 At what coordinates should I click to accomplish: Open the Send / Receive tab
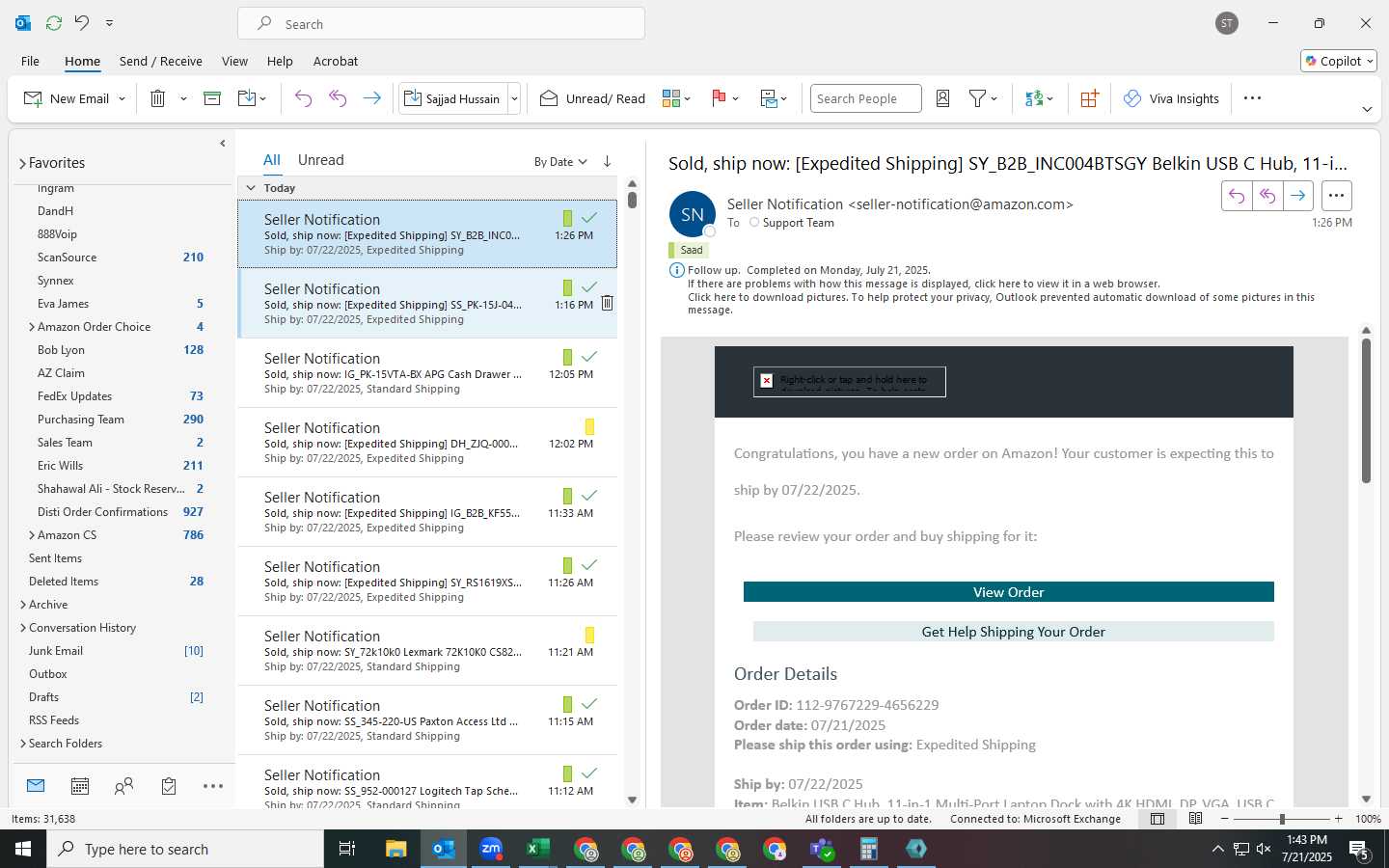[x=160, y=61]
